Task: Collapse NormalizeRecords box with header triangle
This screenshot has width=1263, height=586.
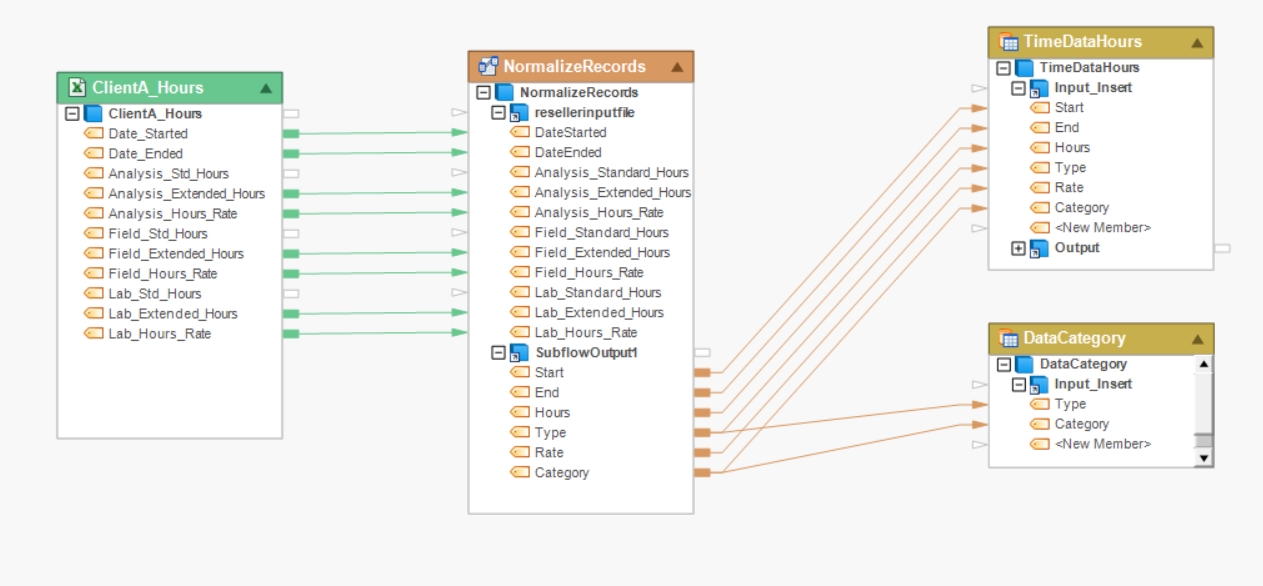Action: (x=677, y=67)
